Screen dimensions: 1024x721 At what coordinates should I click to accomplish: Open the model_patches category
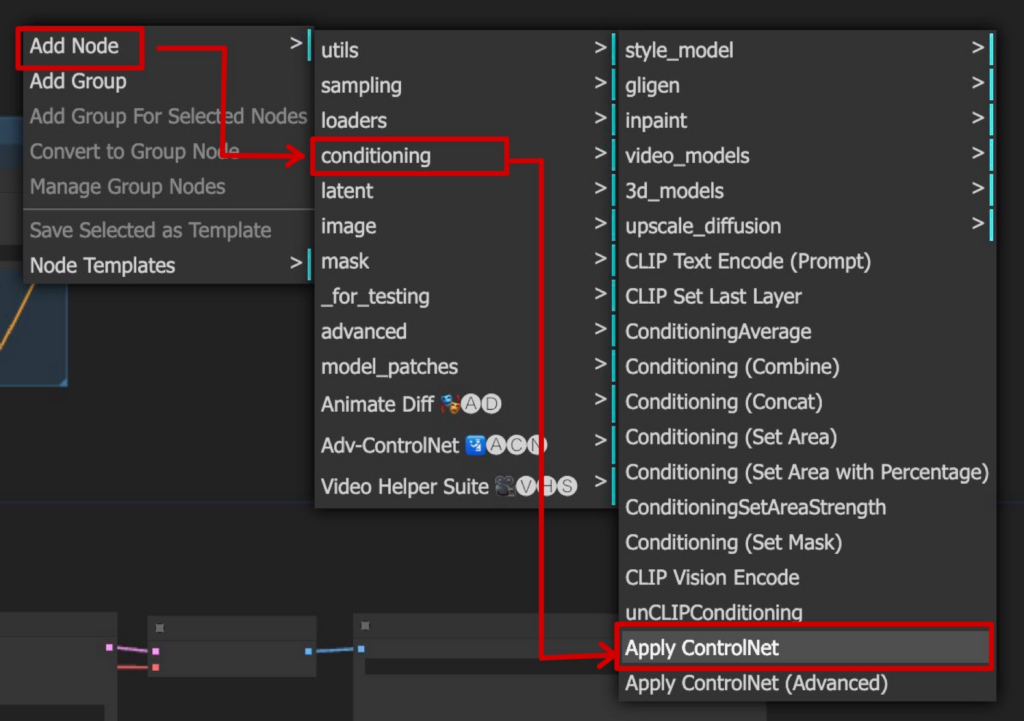[389, 367]
